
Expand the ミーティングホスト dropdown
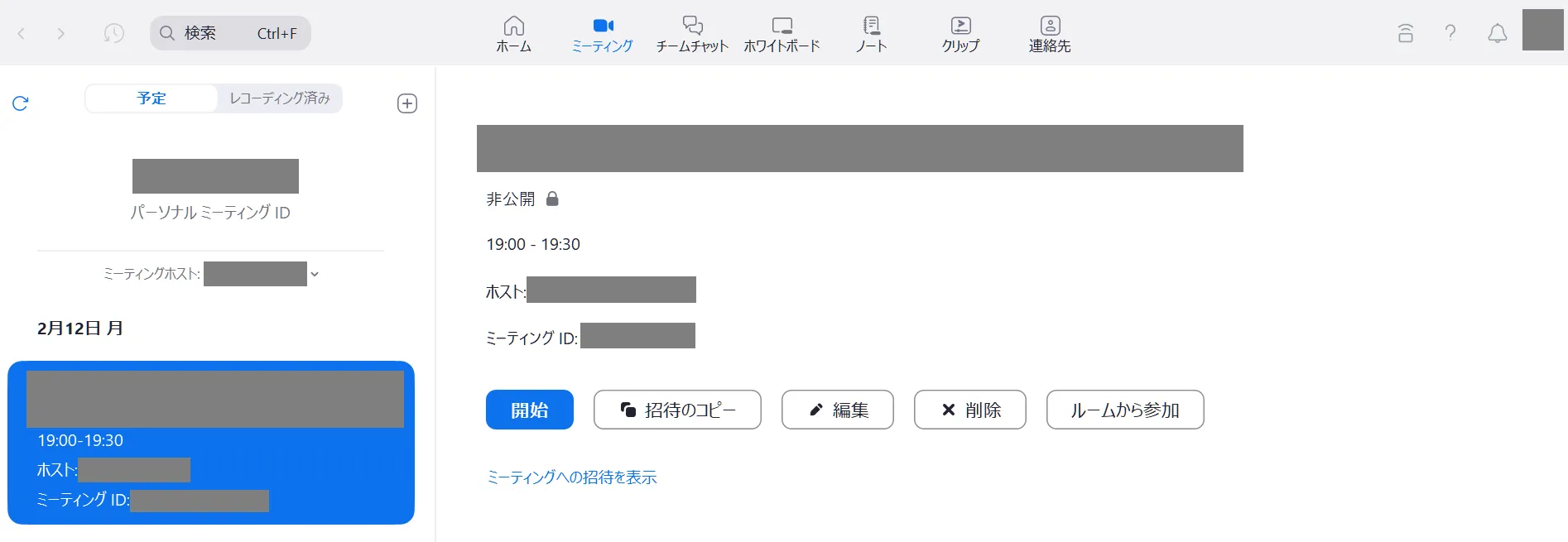pyautogui.click(x=315, y=274)
